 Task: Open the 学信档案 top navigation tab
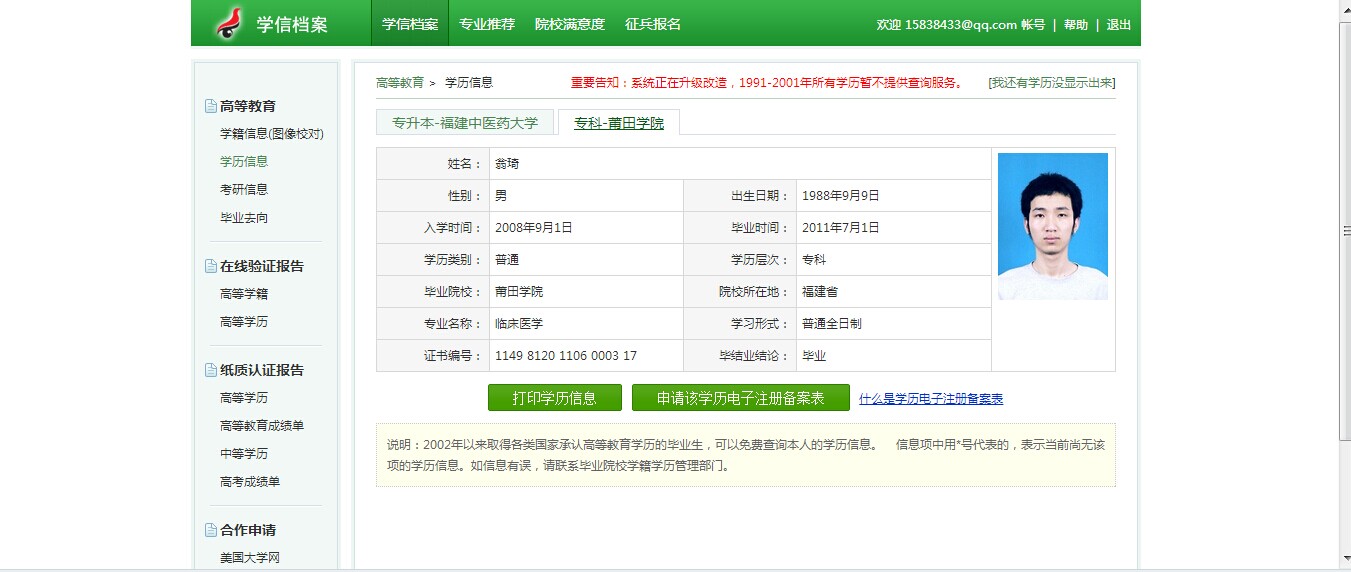410,24
